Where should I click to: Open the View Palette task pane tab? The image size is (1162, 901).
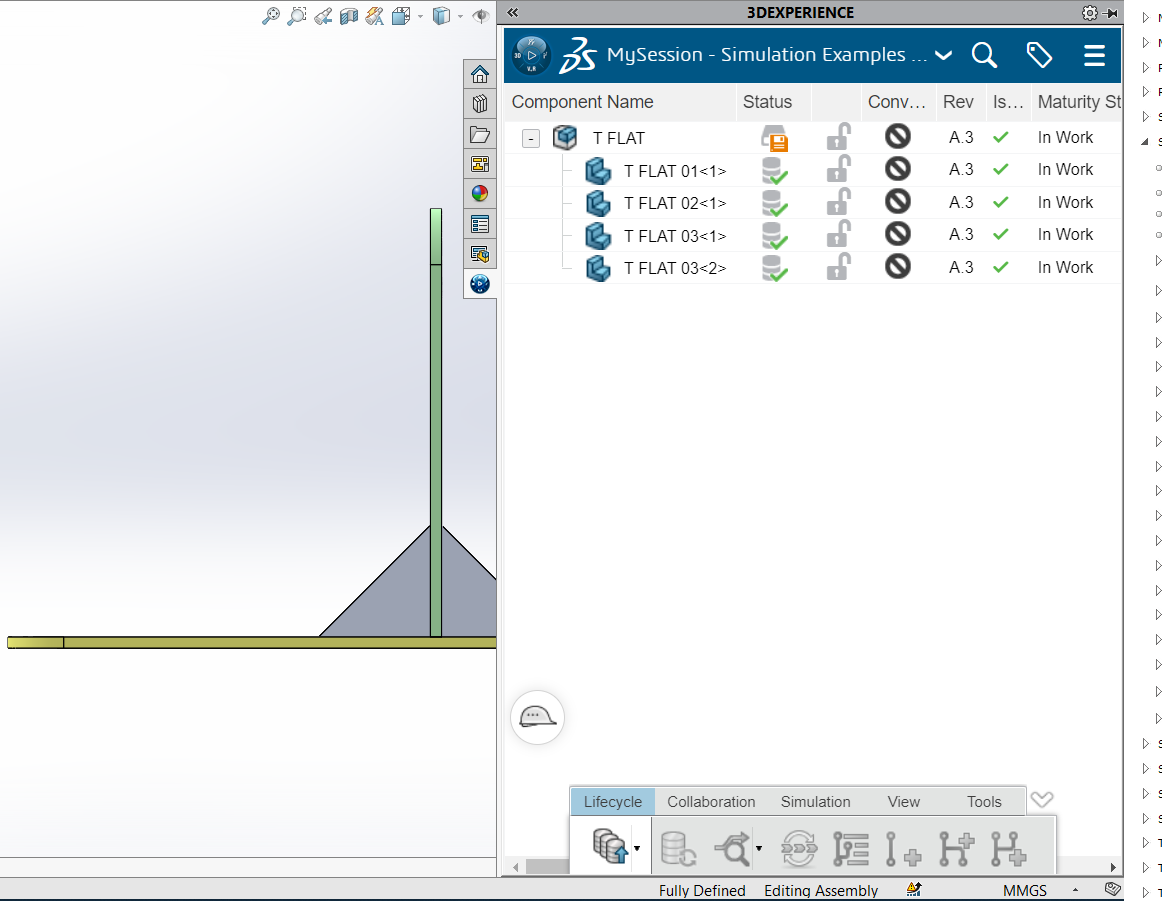pyautogui.click(x=480, y=164)
